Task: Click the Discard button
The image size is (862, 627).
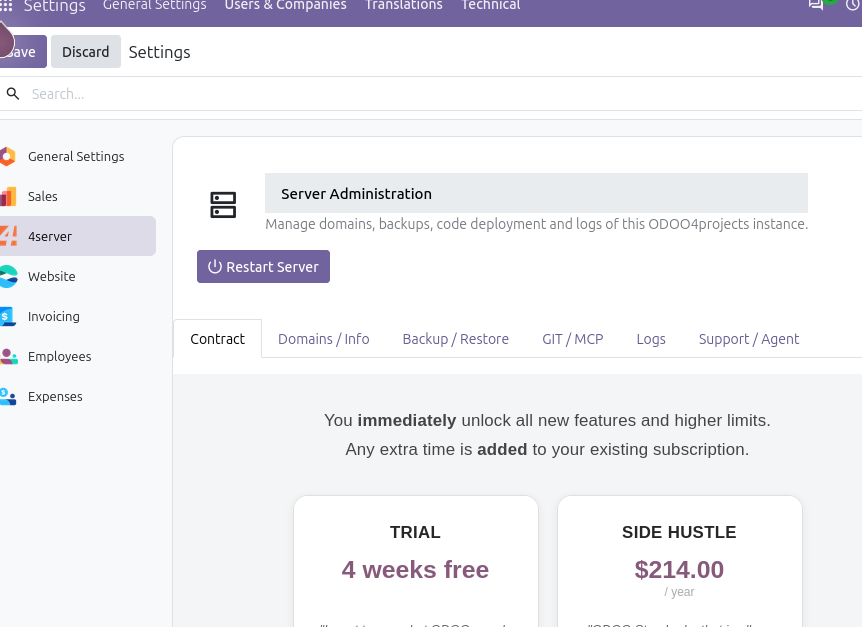Action: point(86,52)
